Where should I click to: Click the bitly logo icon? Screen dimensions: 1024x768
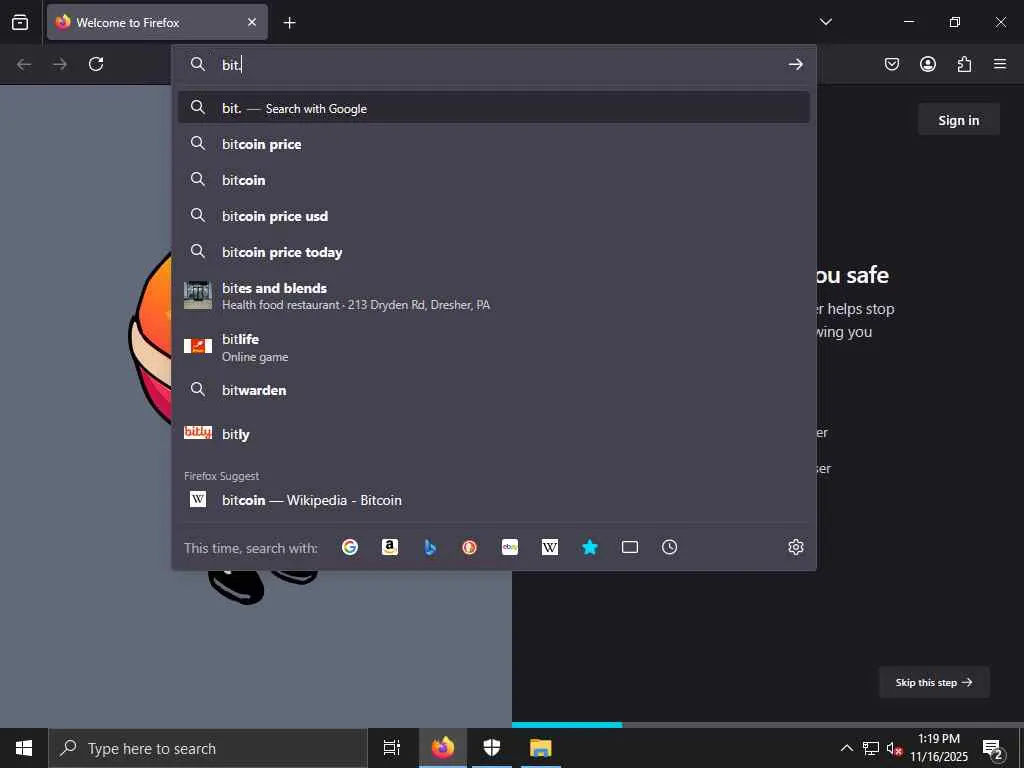pos(198,432)
